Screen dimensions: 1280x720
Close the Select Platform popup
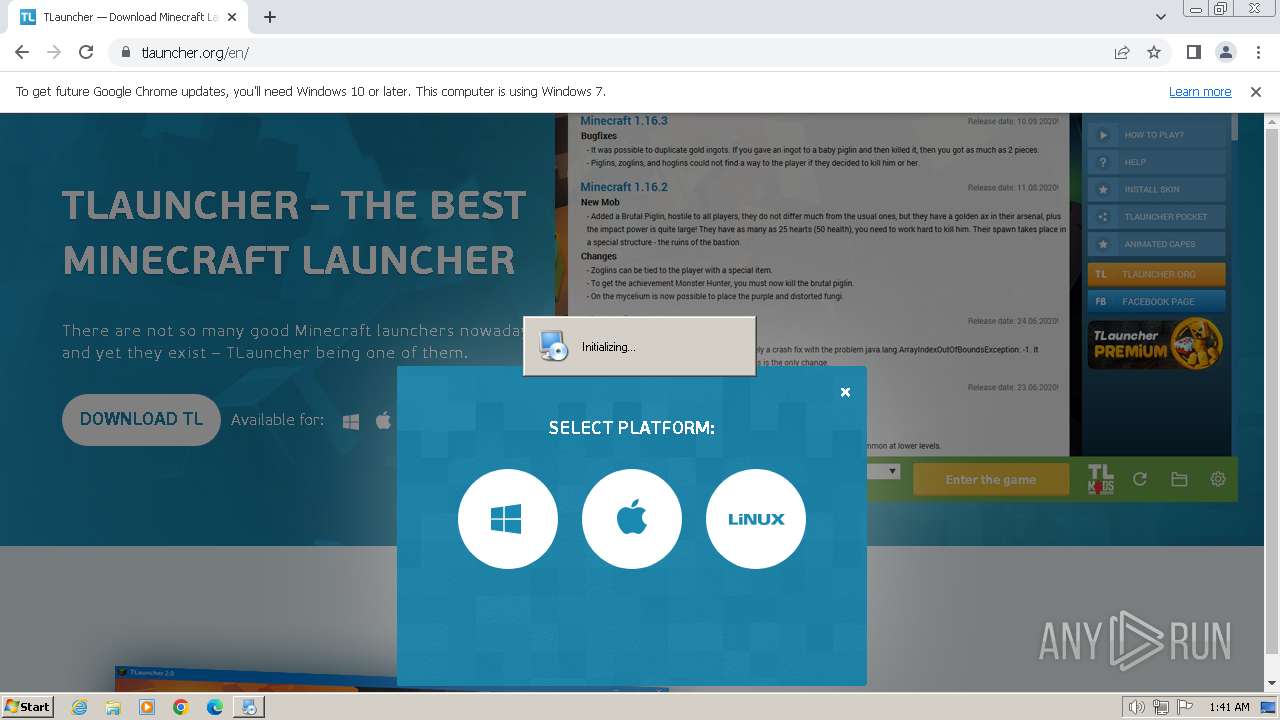click(845, 392)
